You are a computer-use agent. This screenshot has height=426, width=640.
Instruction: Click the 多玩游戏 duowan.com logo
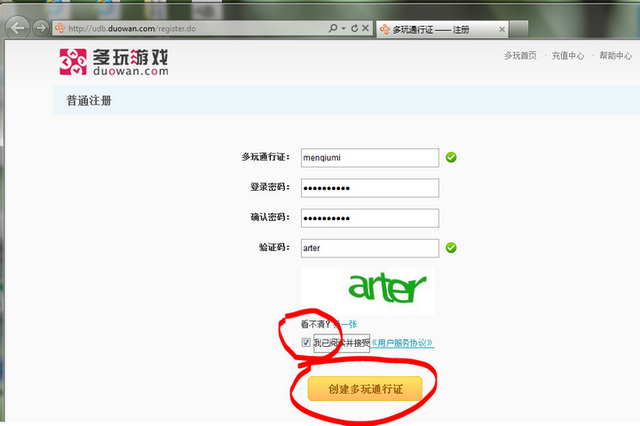pyautogui.click(x=113, y=62)
